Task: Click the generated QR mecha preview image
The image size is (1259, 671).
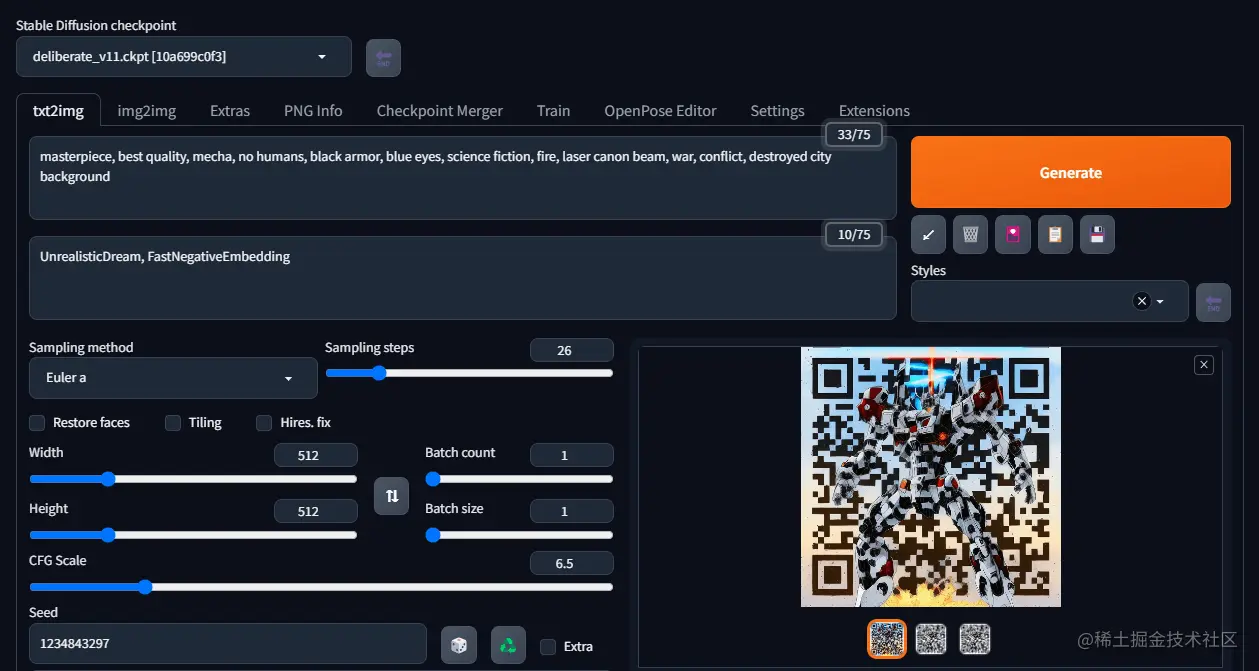Action: [931, 477]
